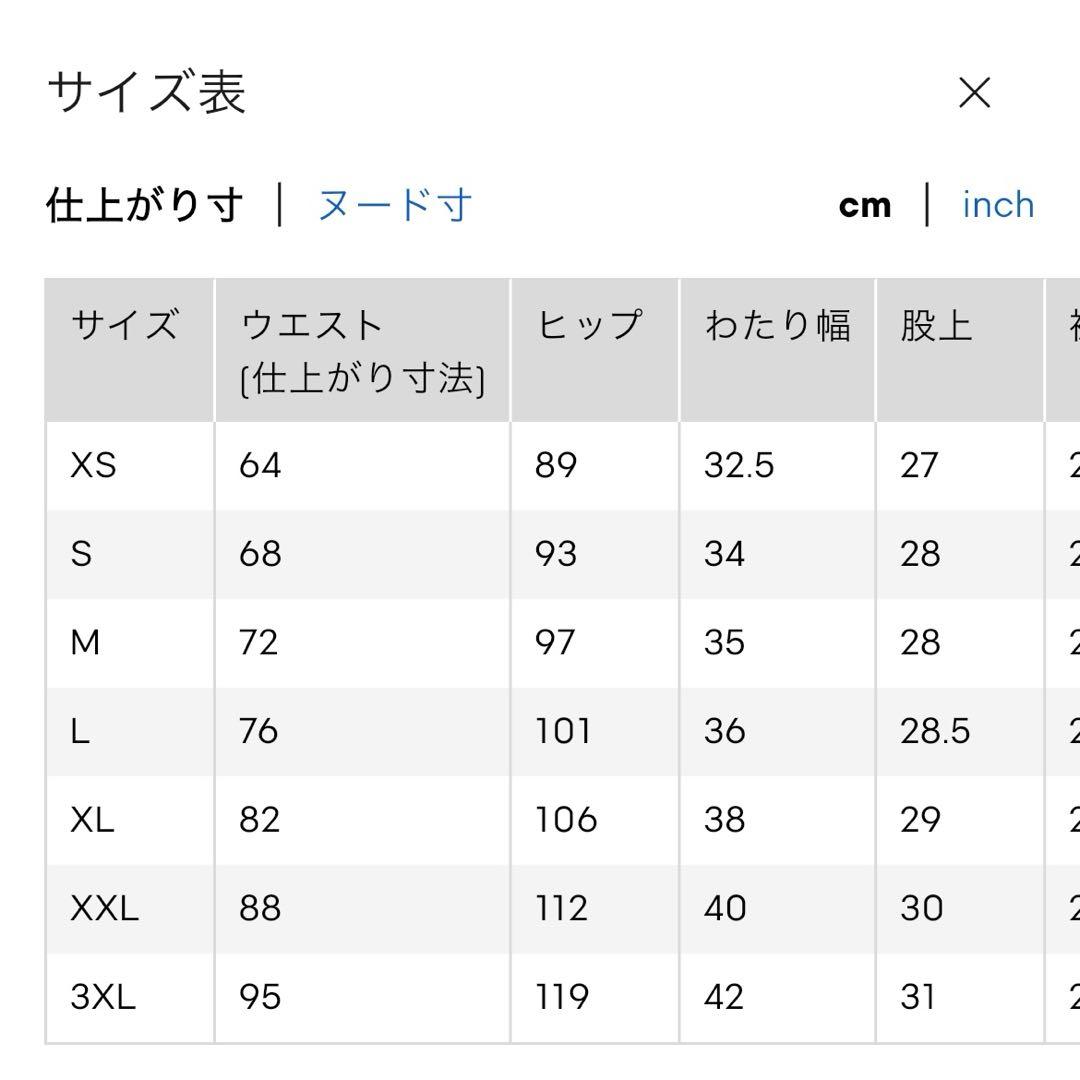Image resolution: width=1080 pixels, height=1080 pixels.
Task: Select the 3XL size row label
Action: pos(103,997)
